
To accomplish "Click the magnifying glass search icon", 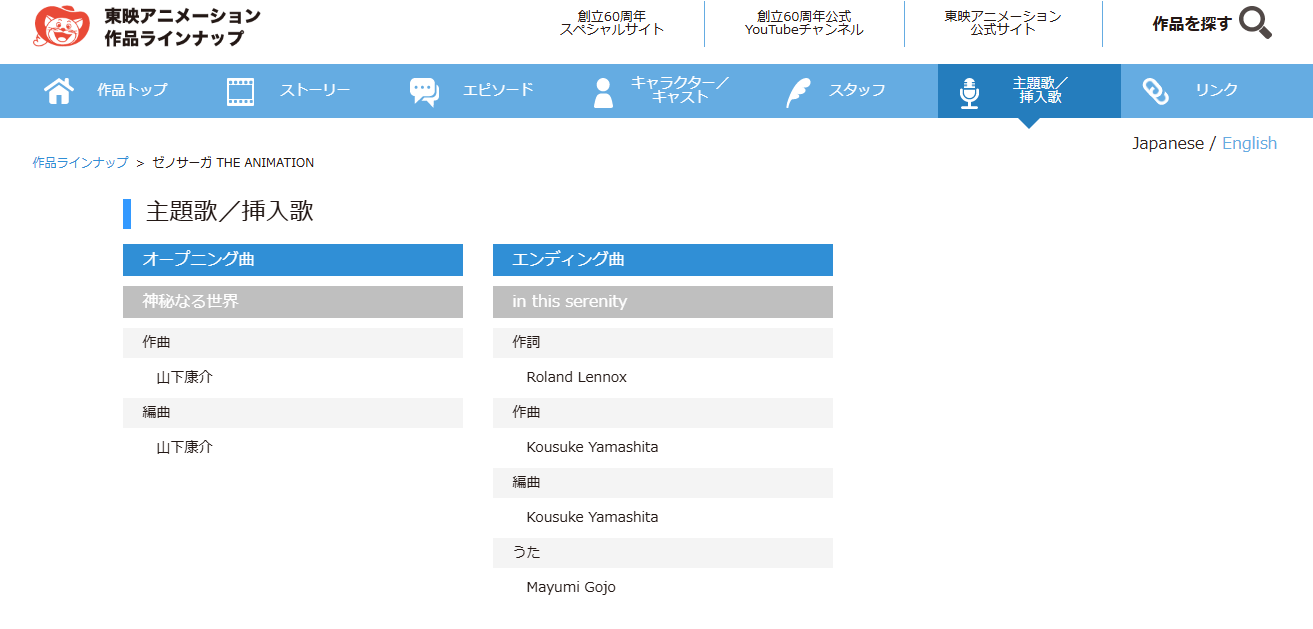I will 1255,23.
